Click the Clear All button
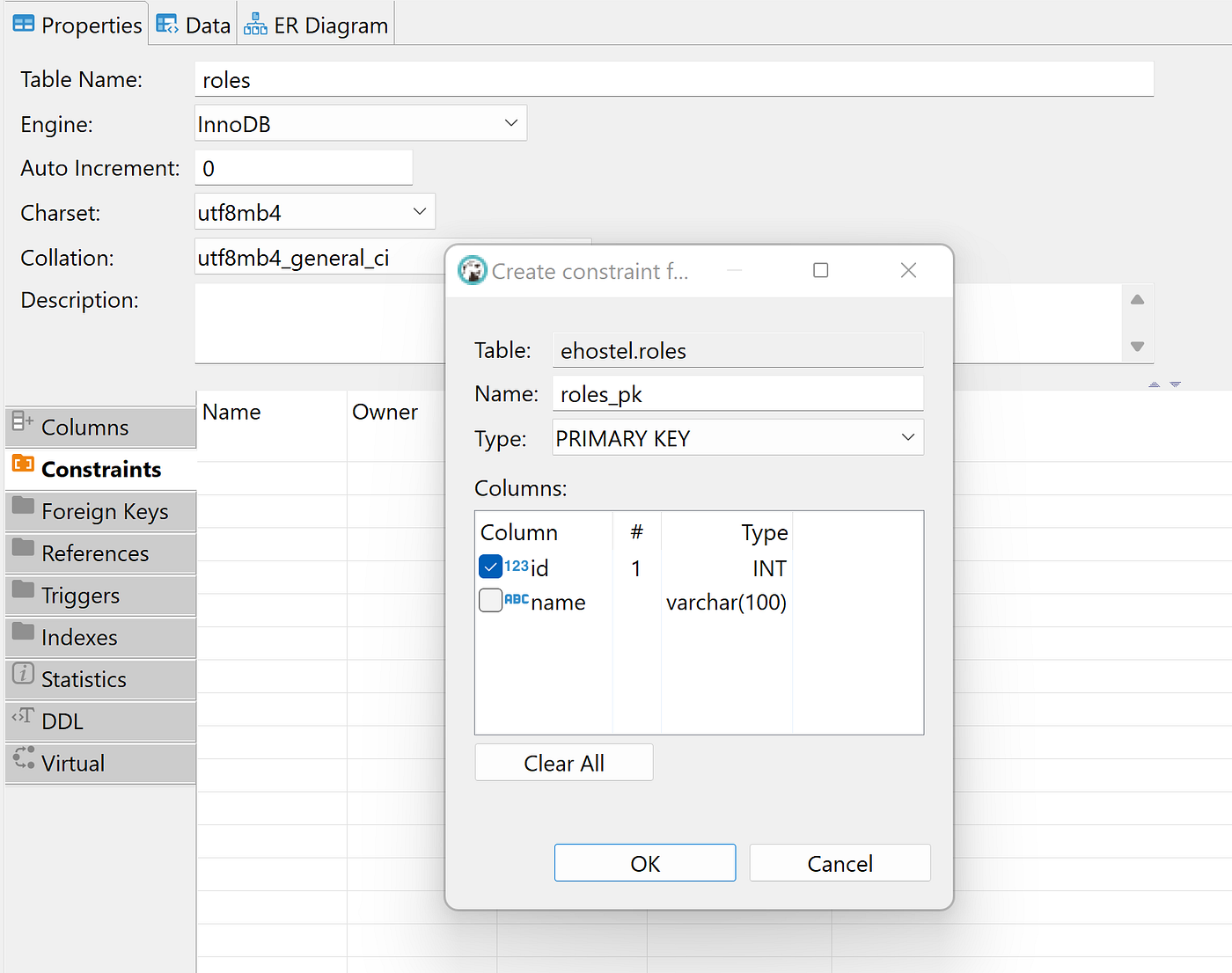Image resolution: width=1232 pixels, height=973 pixels. (563, 762)
